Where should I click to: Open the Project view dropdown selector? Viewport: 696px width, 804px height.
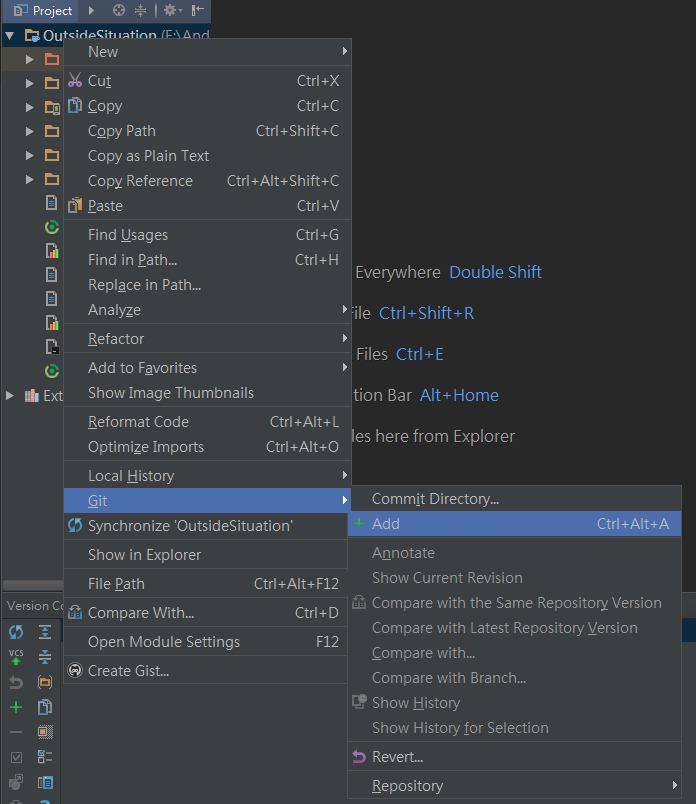pyautogui.click(x=44, y=10)
